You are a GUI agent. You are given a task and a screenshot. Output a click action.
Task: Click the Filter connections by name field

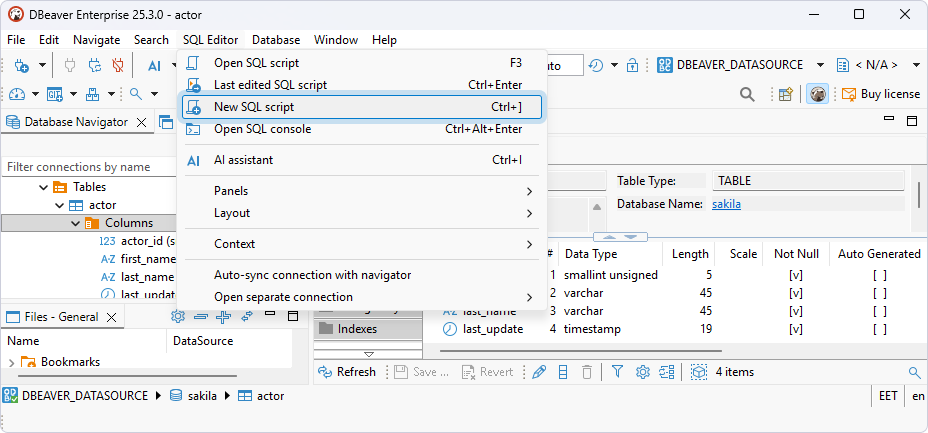point(89,167)
